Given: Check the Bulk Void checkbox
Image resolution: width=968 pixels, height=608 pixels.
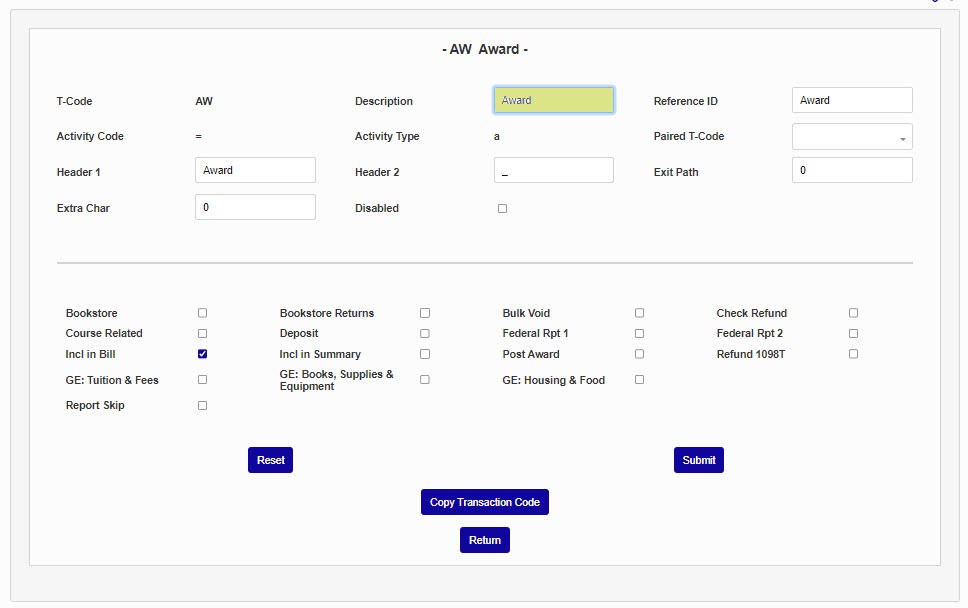Looking at the screenshot, I should coord(640,313).
